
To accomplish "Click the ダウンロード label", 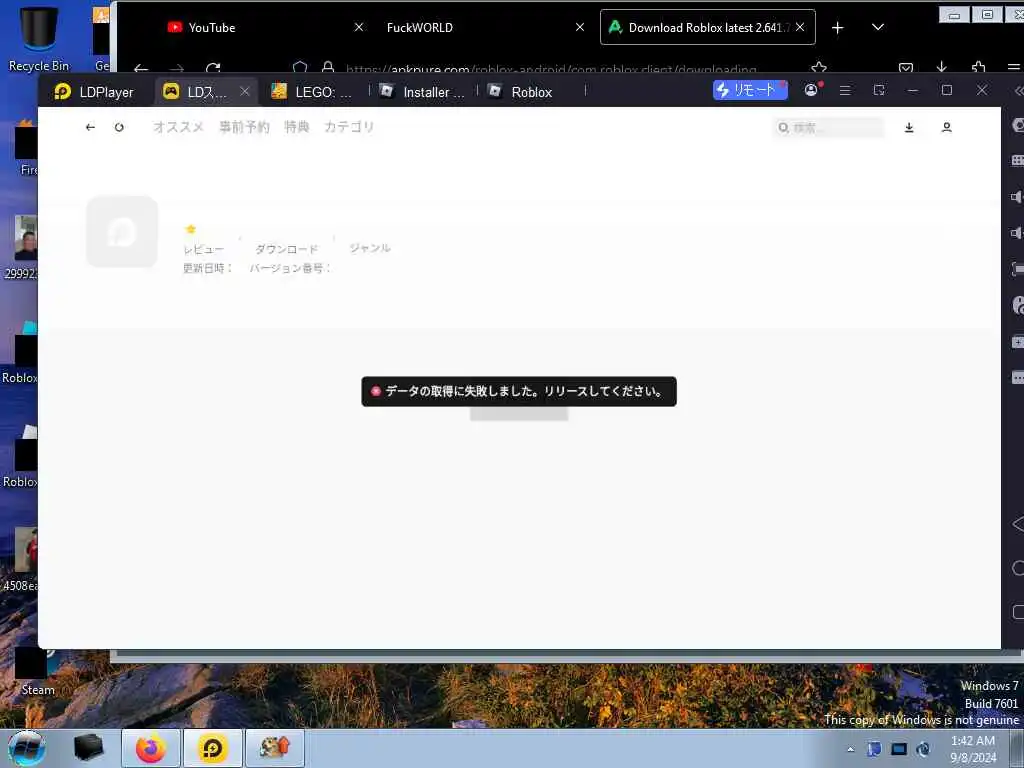I will [286, 249].
